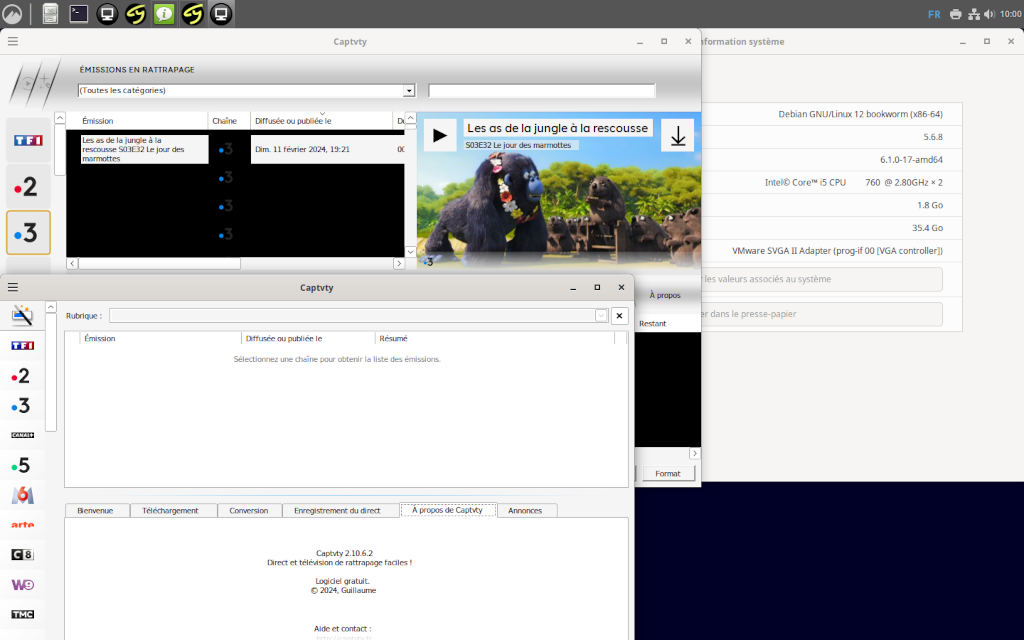Select the TF1 channel icon
Viewport: 1024px width, 640px height.
22,345
